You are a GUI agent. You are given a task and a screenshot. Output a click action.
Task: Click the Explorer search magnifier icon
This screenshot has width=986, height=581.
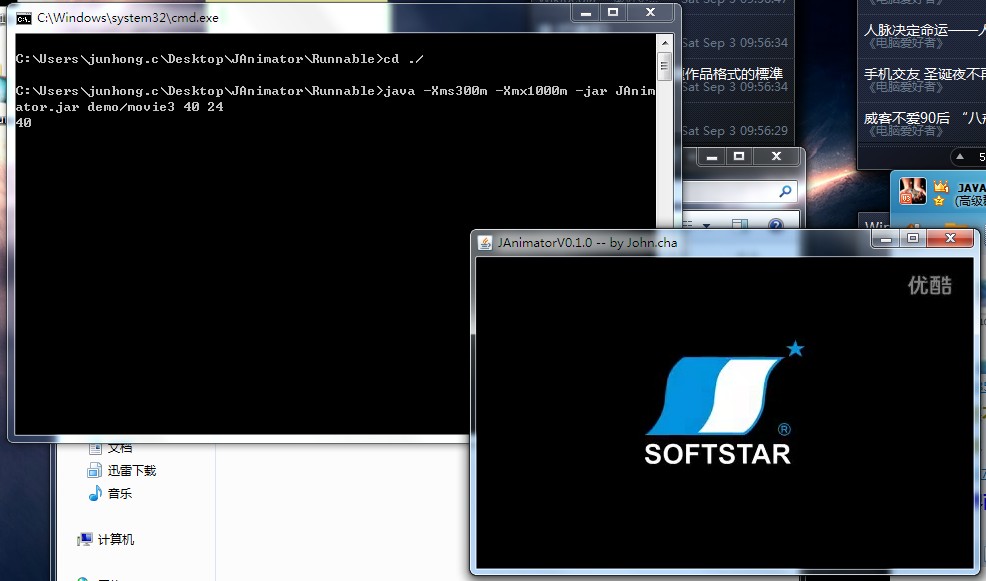[786, 192]
